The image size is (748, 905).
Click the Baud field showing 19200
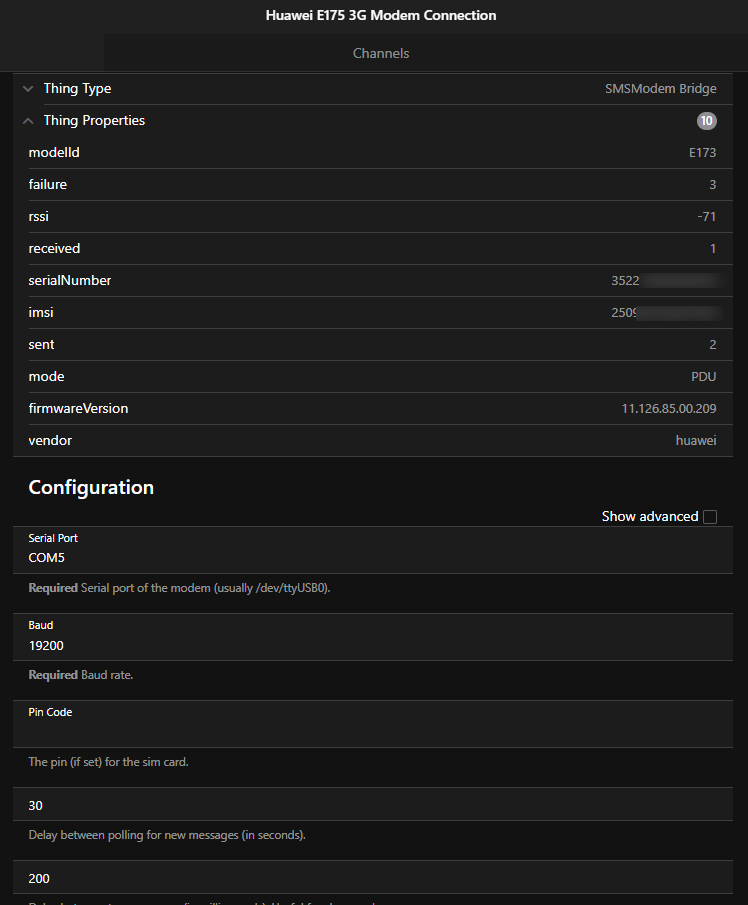[374, 645]
